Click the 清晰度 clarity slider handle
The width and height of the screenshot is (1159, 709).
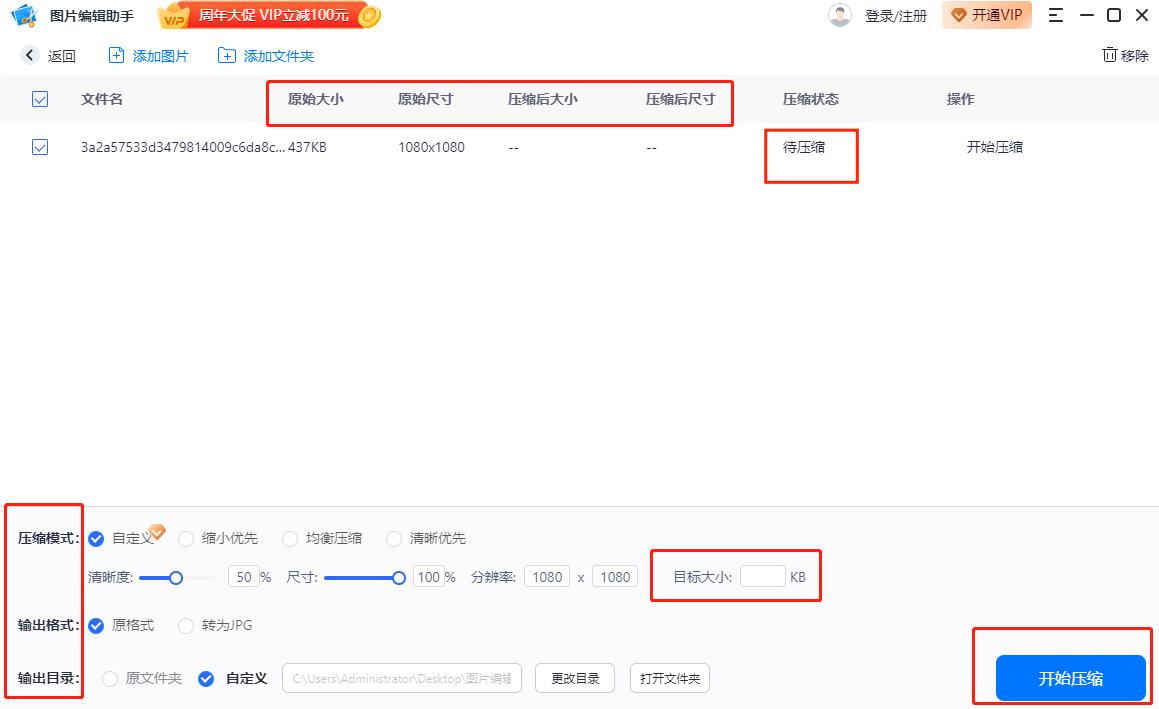pyautogui.click(x=176, y=577)
